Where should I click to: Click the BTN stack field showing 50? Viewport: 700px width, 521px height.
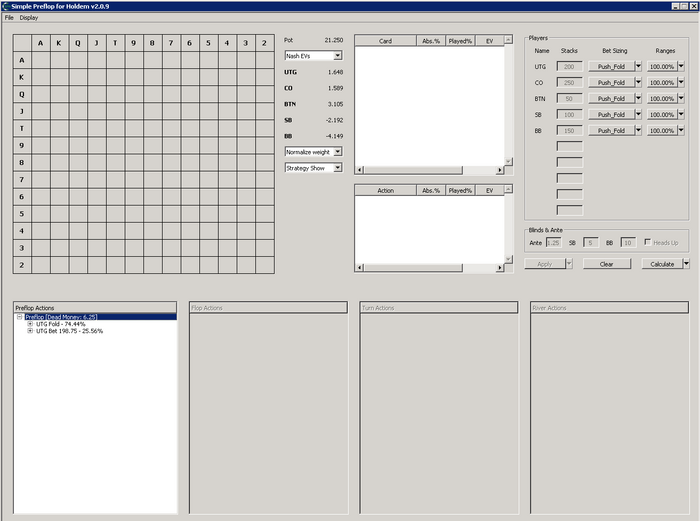point(569,99)
